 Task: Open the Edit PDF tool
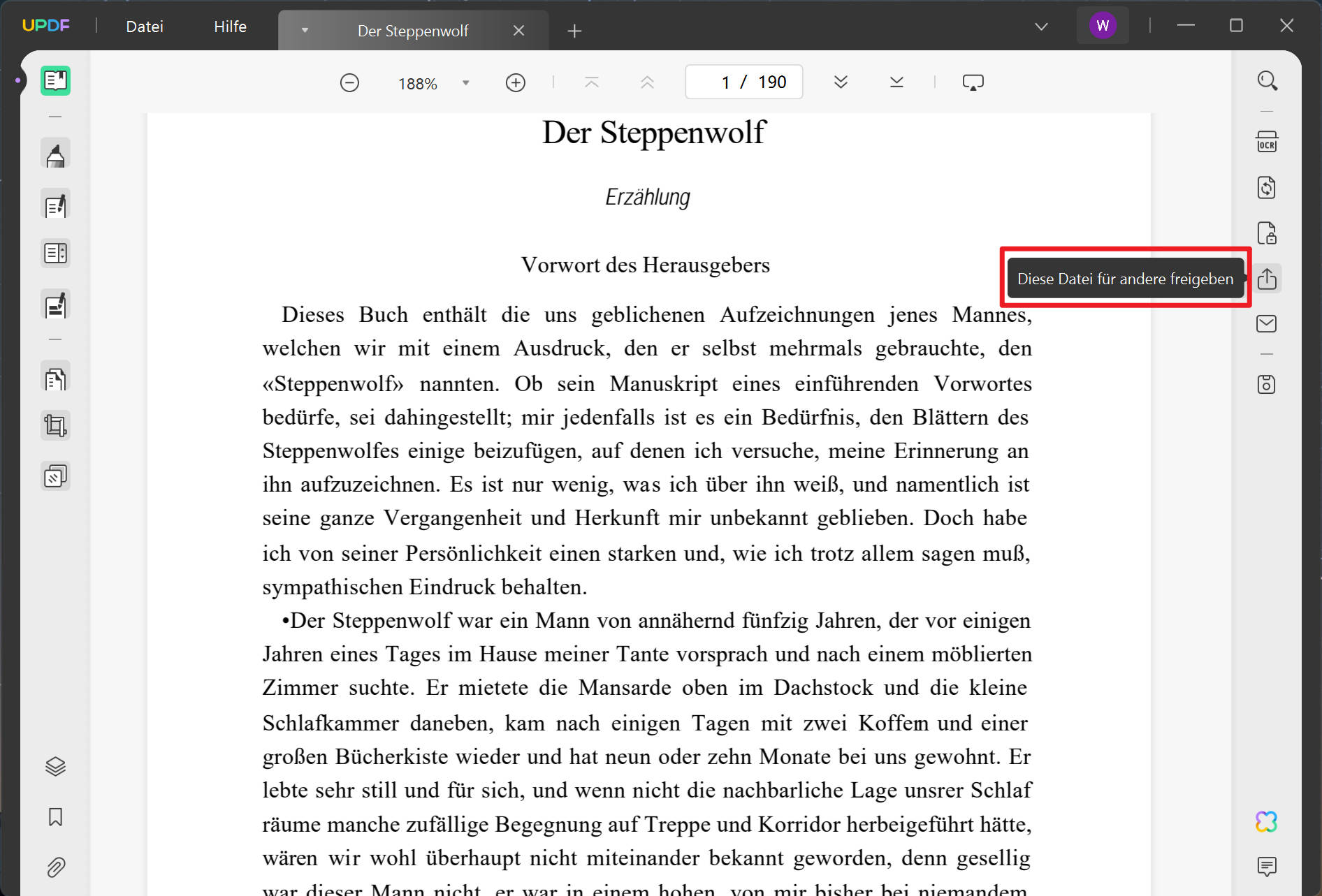(55, 205)
